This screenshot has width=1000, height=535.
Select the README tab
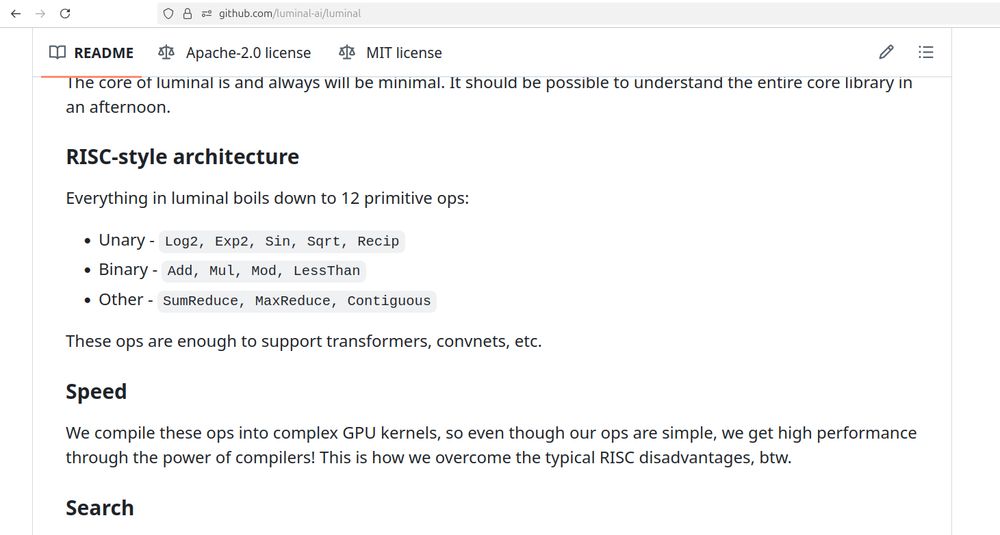(91, 53)
